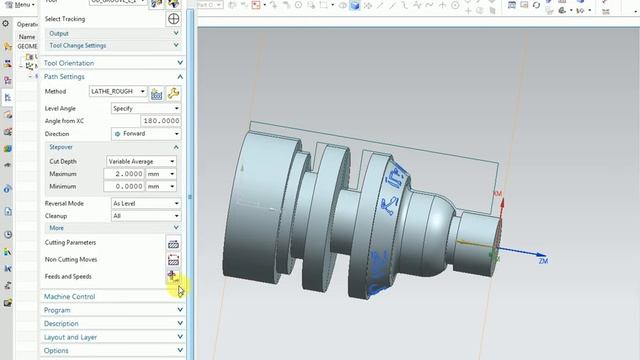Viewport: 640px width, 360px height.
Task: Open the Cutting Parameters dialog icon
Action: [x=173, y=244]
